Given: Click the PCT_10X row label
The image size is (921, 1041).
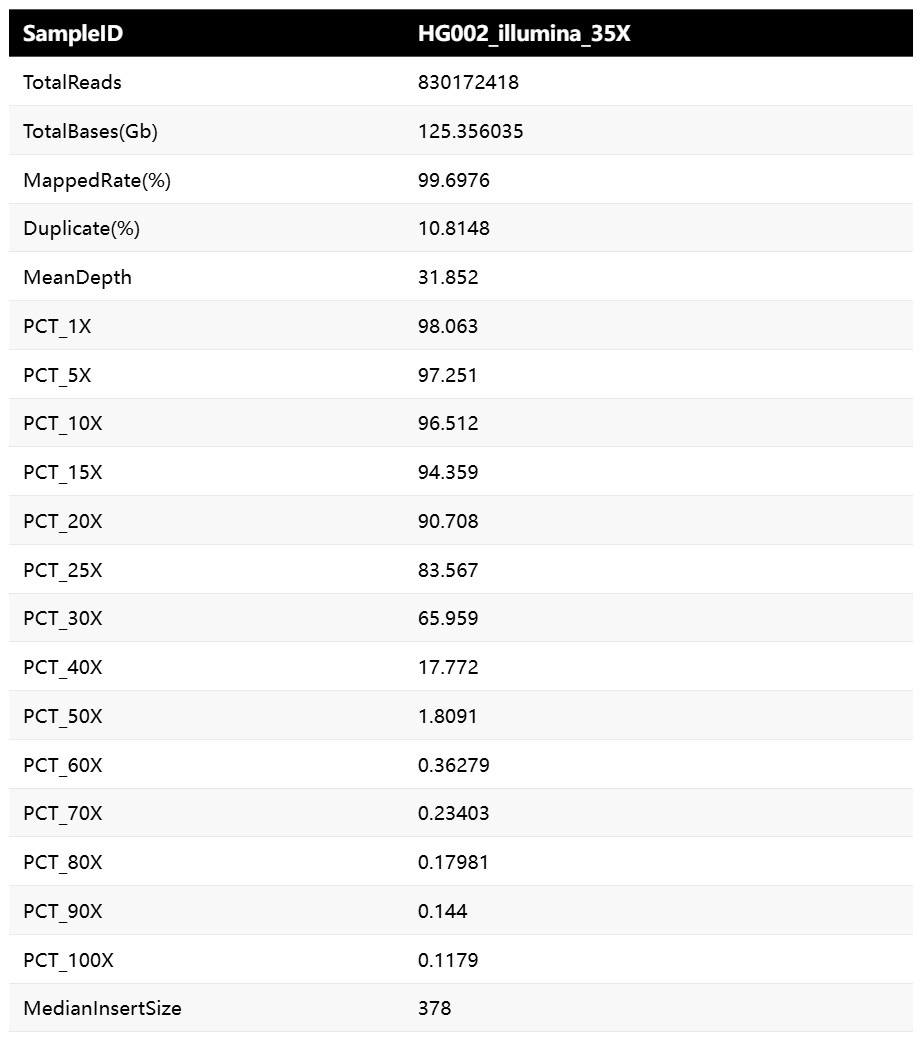Looking at the screenshot, I should (63, 424).
